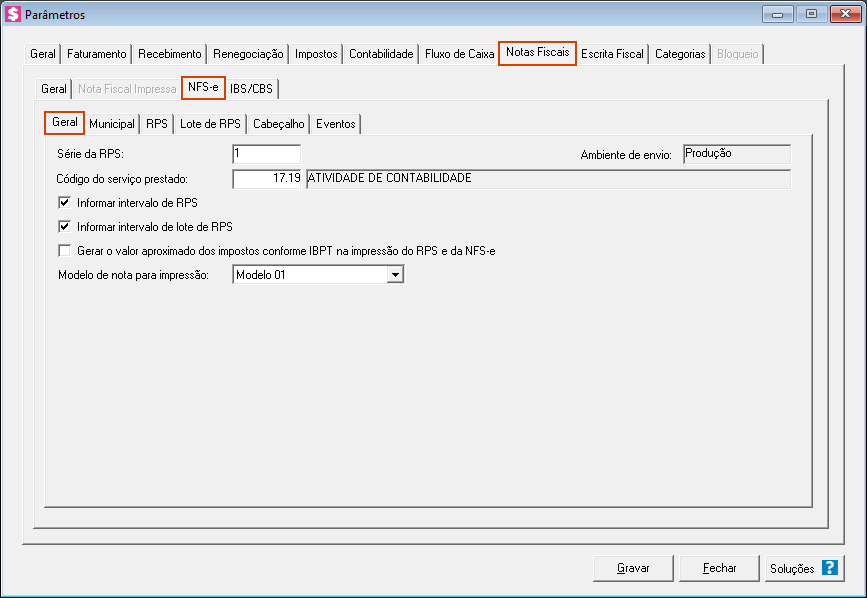Click the Código do serviço prestado field
867x598 pixels.
click(266, 179)
